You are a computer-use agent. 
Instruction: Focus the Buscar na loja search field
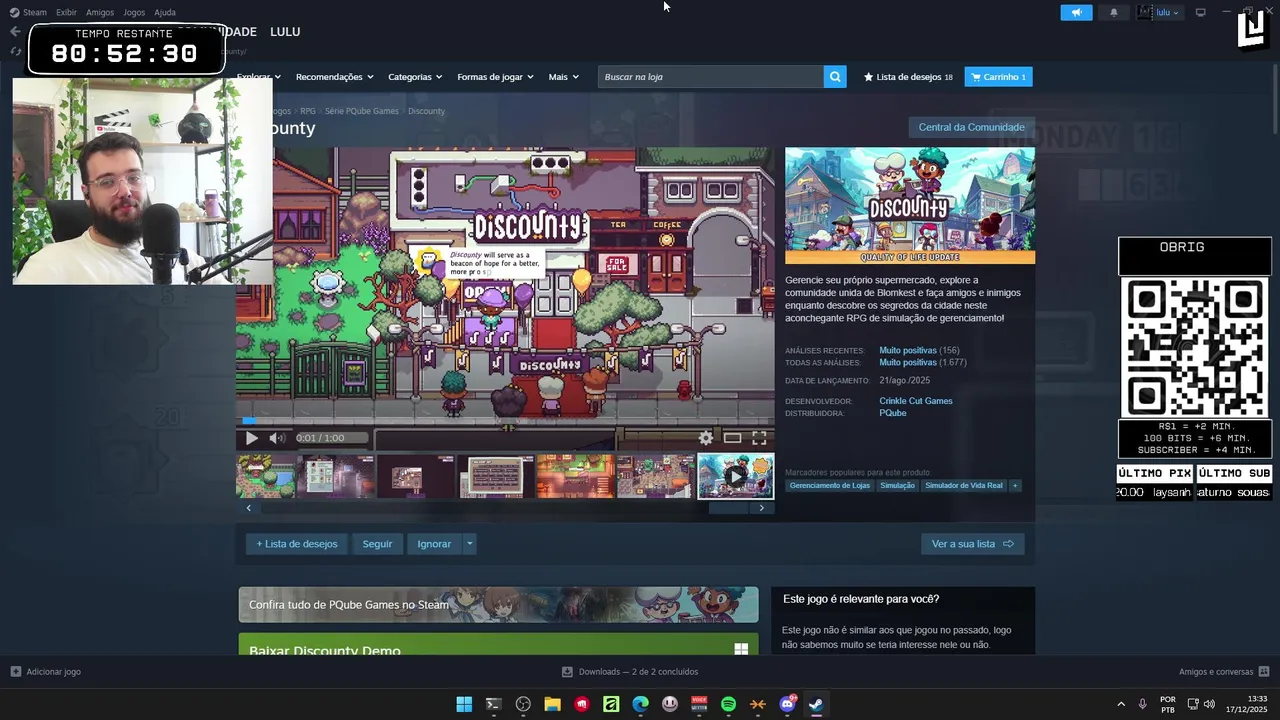click(711, 77)
